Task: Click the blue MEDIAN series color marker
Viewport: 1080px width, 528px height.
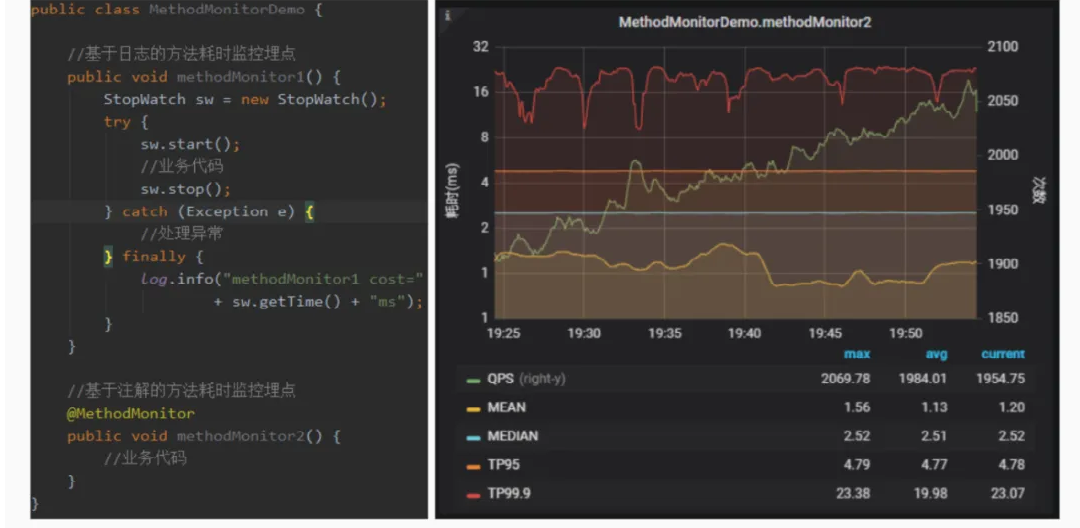Action: click(x=472, y=437)
